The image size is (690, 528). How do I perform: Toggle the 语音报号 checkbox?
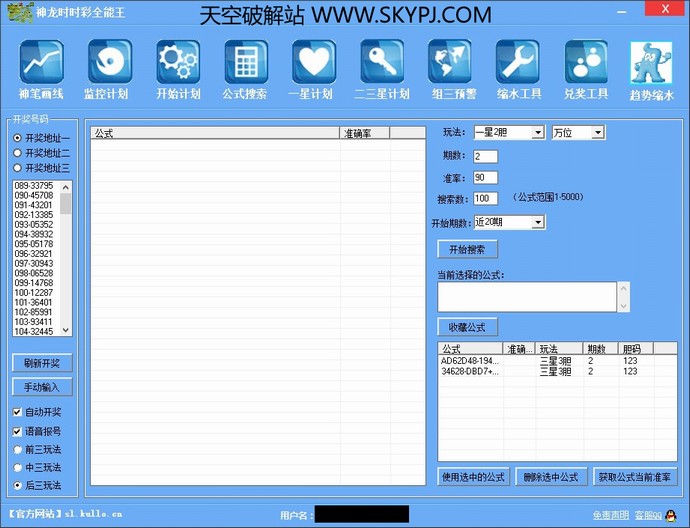pos(18,431)
